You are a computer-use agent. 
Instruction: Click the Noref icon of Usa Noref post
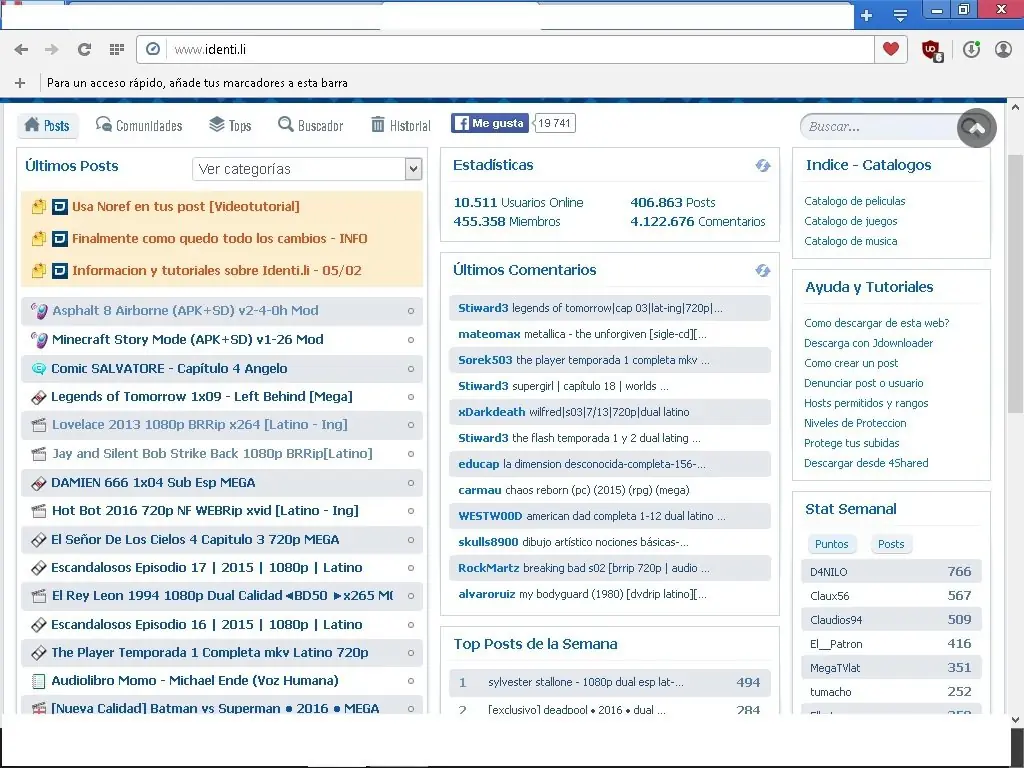[59, 207]
